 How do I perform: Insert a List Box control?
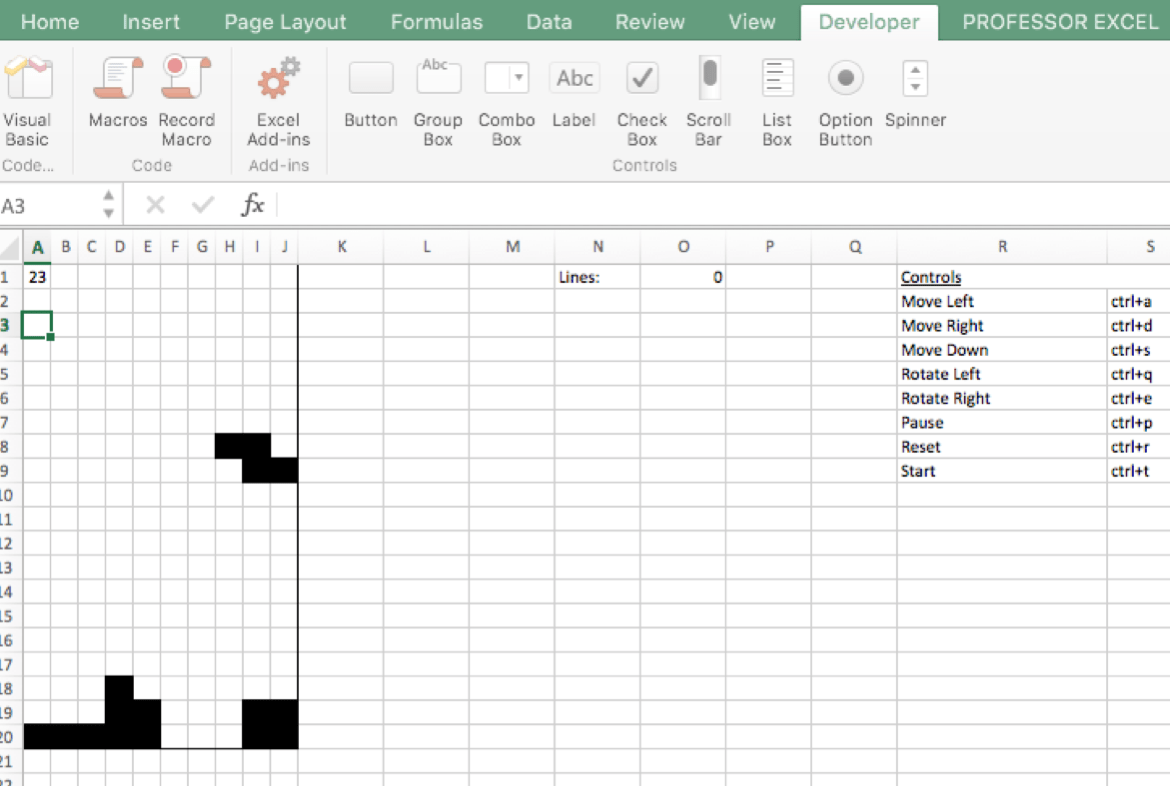(777, 100)
